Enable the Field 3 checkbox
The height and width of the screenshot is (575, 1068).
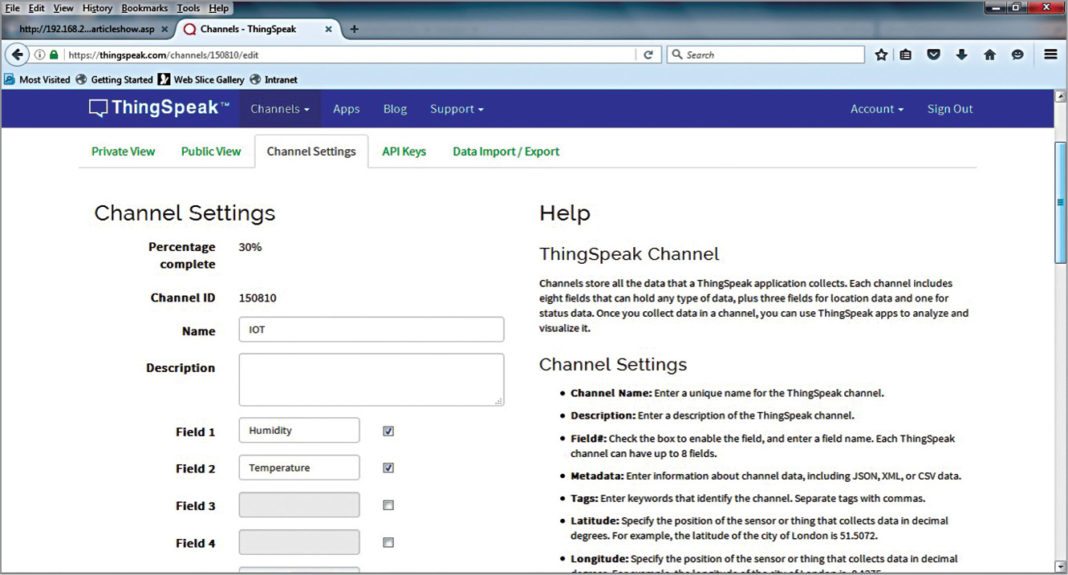pyautogui.click(x=388, y=506)
